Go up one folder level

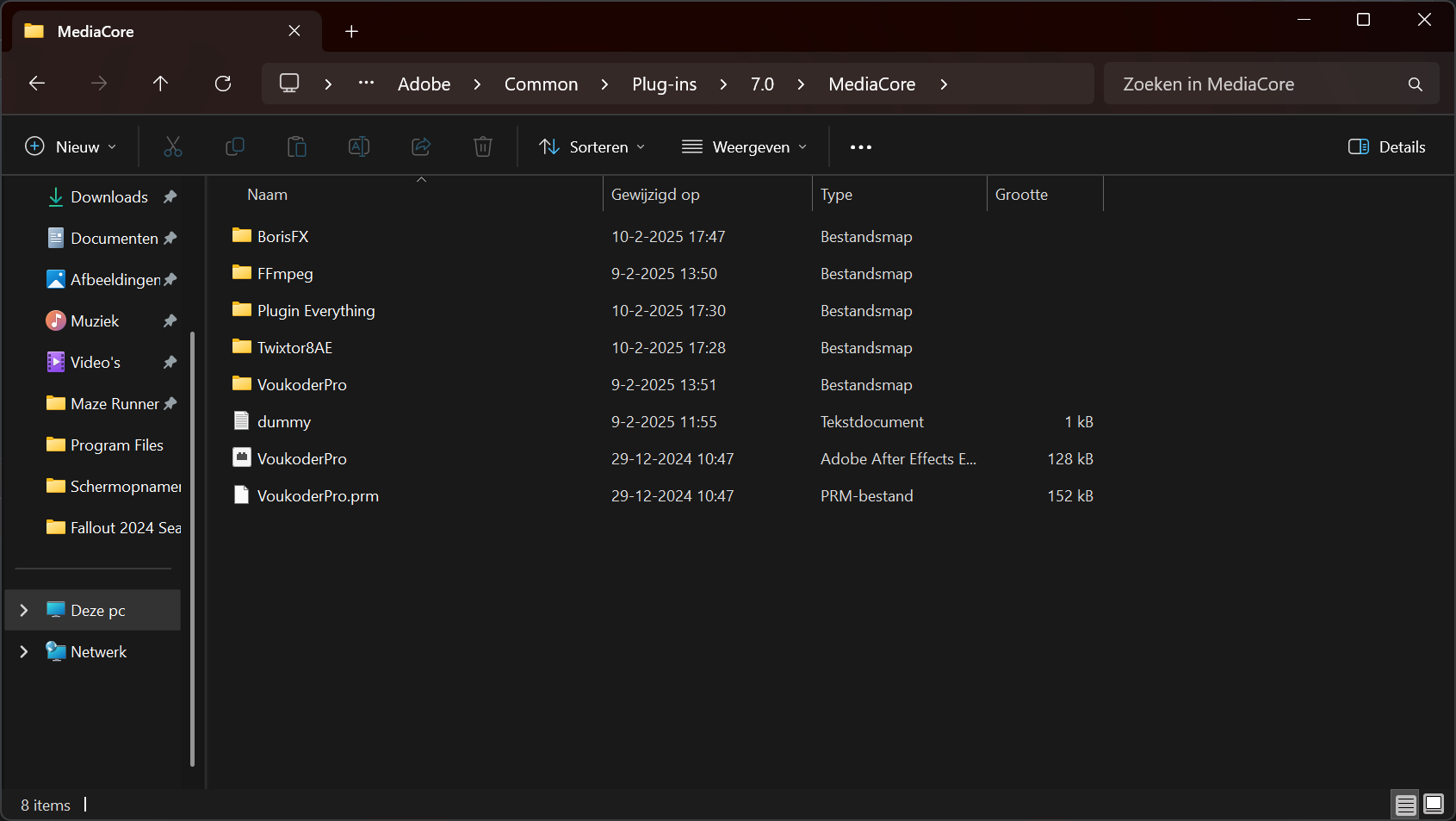[160, 84]
